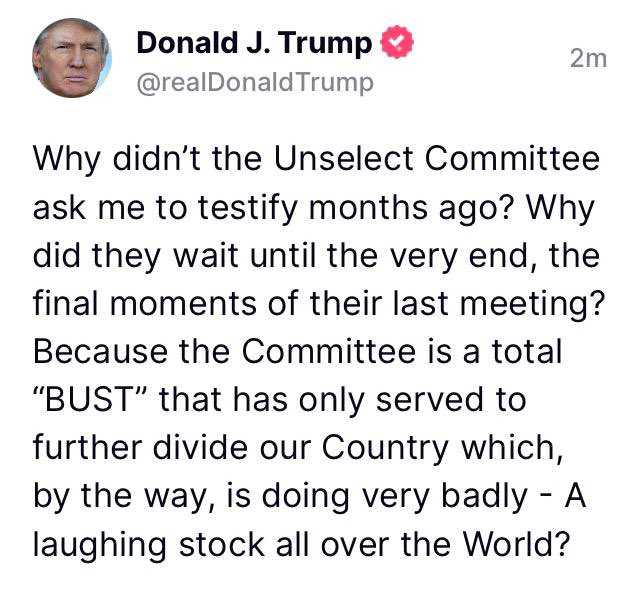Click the quoted word "BUST"
Viewport: 640px width, 590px height.
[x=89, y=399]
